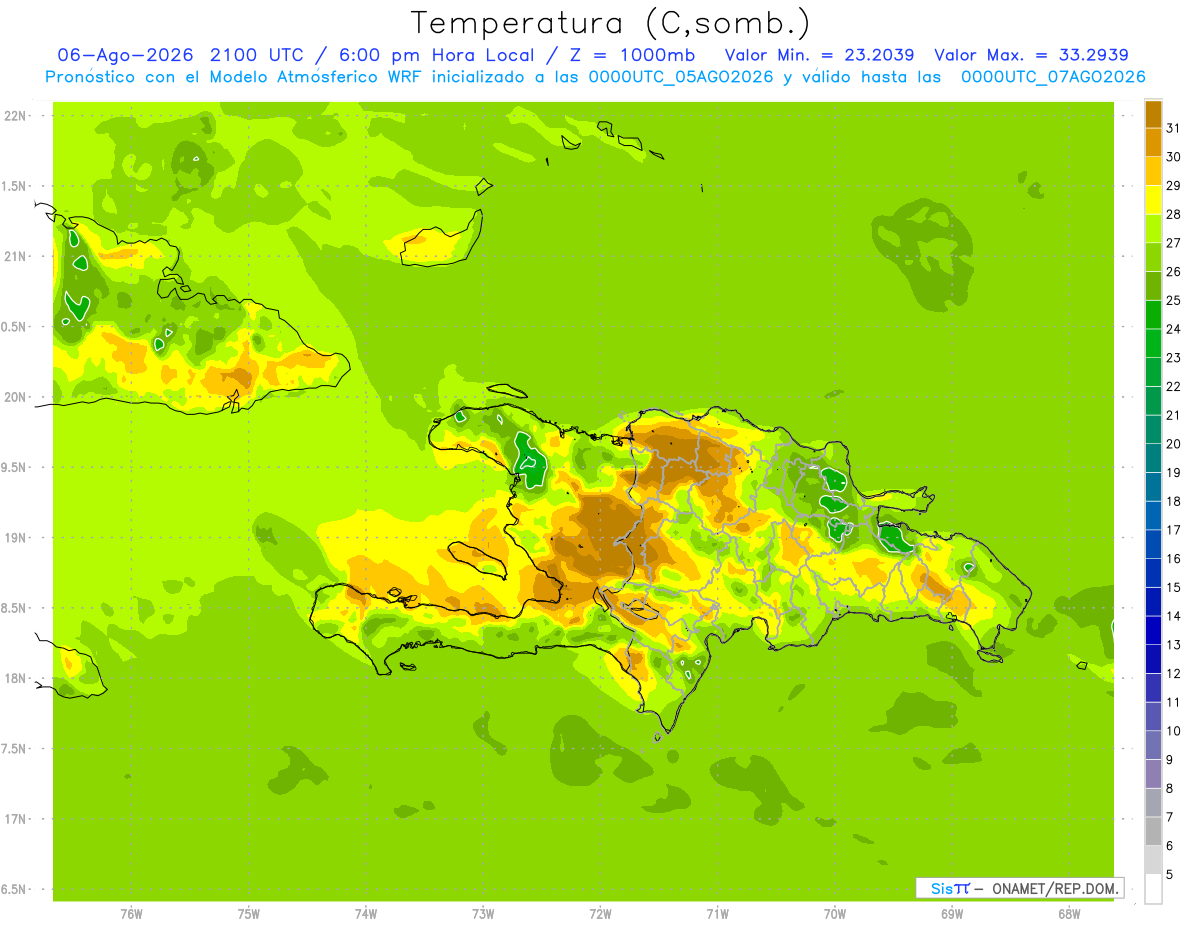1200x927 pixels.
Task: Click "6:00 pm Hora Local" text
Action: pos(437,55)
